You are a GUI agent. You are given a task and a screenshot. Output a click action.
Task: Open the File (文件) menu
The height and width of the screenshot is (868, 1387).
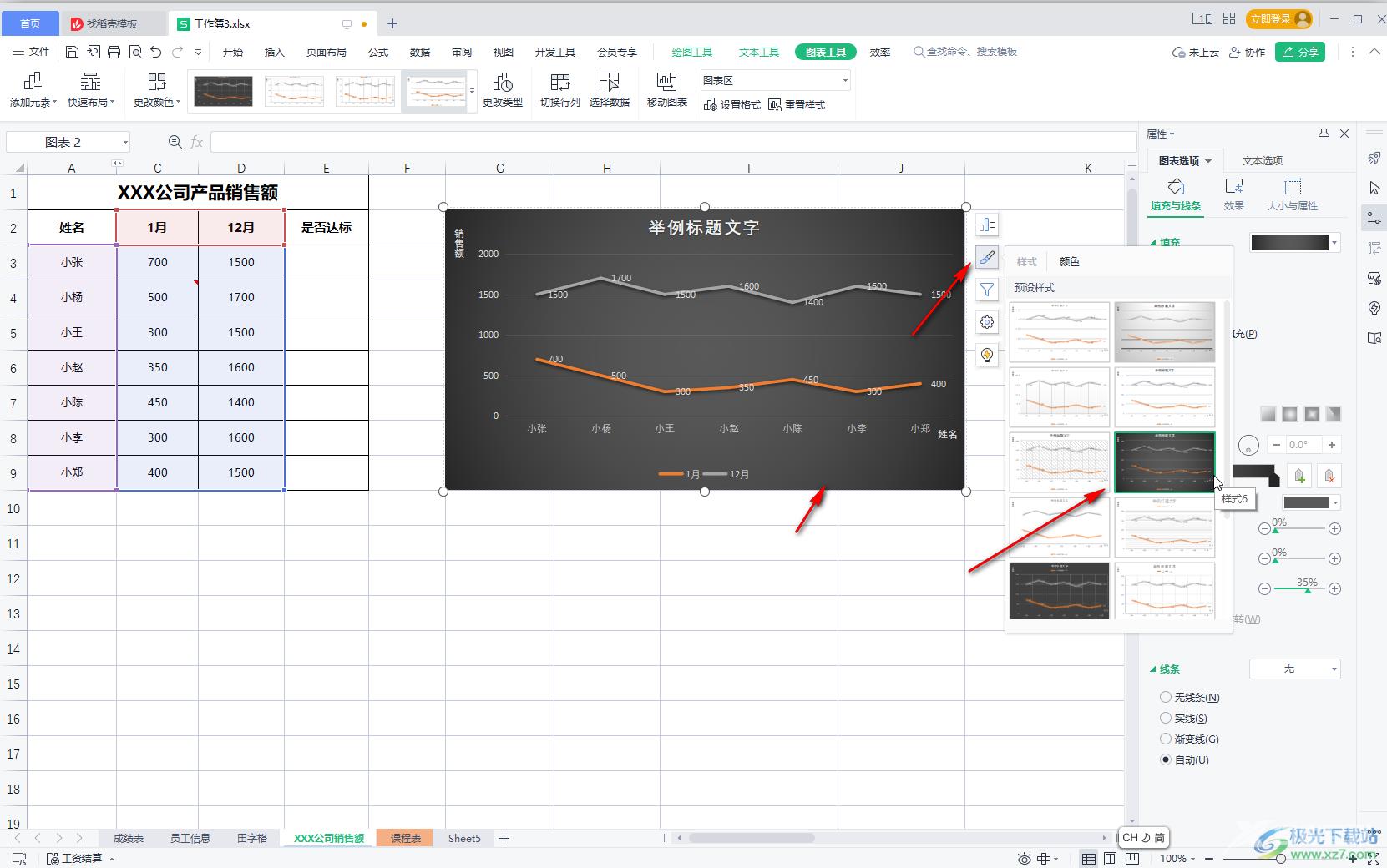tap(31, 52)
